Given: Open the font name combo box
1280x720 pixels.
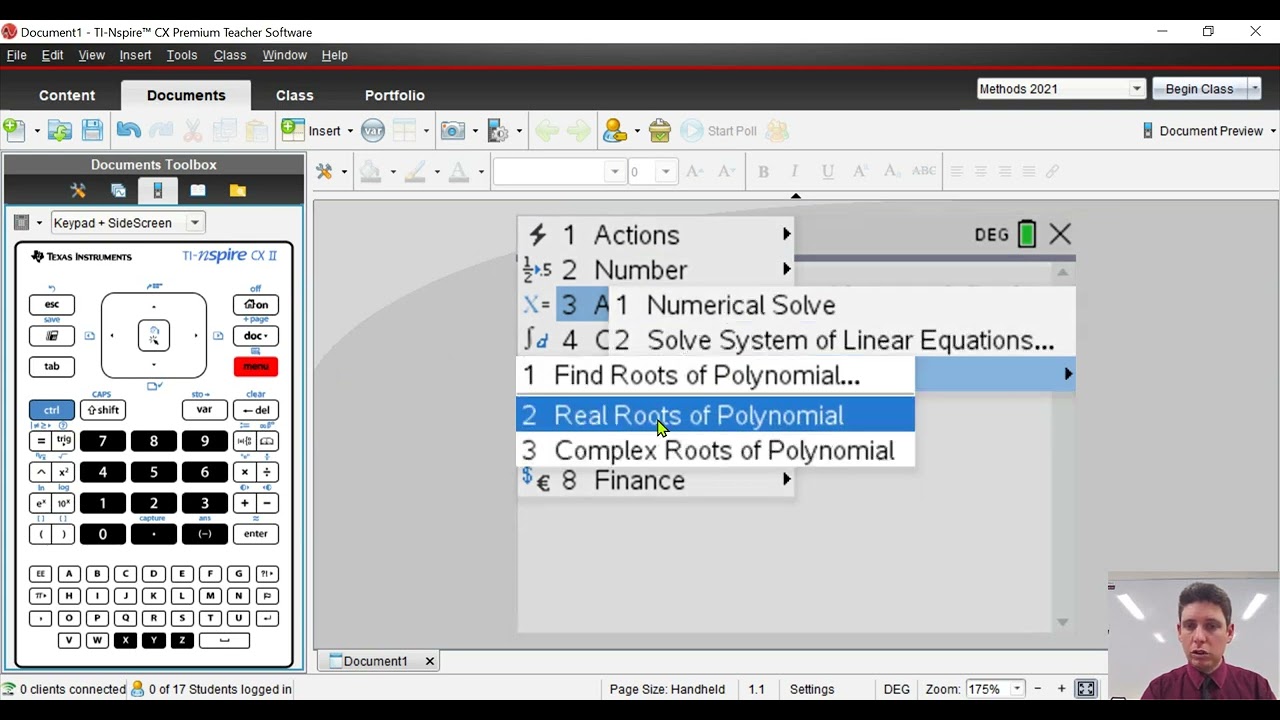Looking at the screenshot, I should [x=558, y=172].
